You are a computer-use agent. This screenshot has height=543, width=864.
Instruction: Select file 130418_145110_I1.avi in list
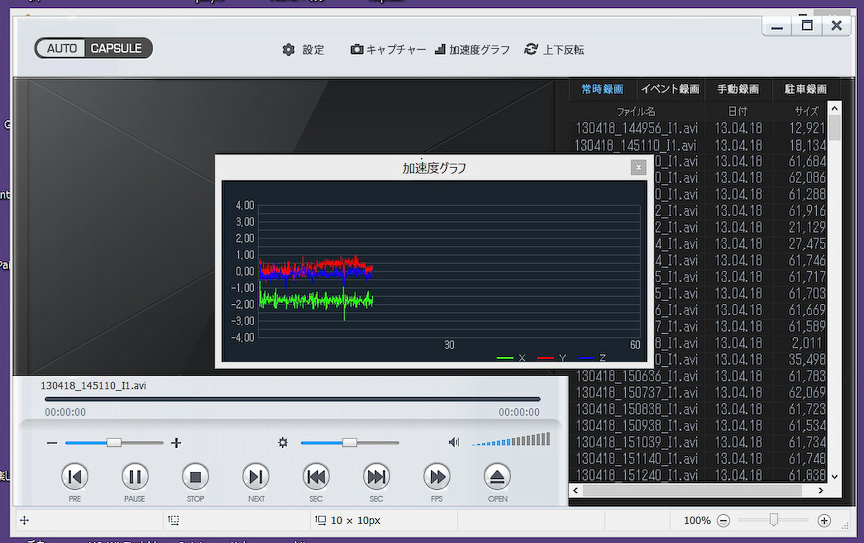635,145
